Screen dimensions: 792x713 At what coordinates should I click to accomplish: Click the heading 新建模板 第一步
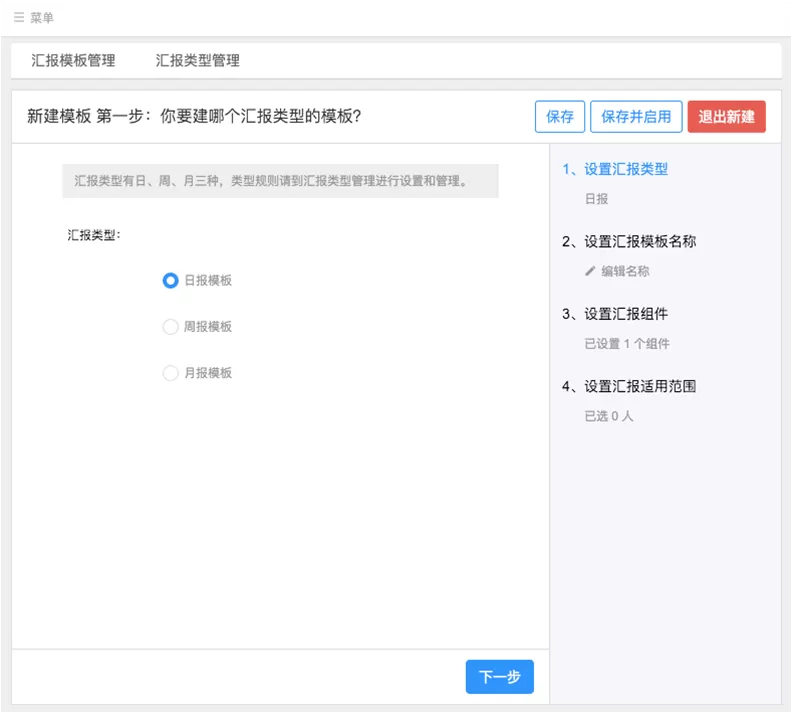pyautogui.click(x=194, y=116)
